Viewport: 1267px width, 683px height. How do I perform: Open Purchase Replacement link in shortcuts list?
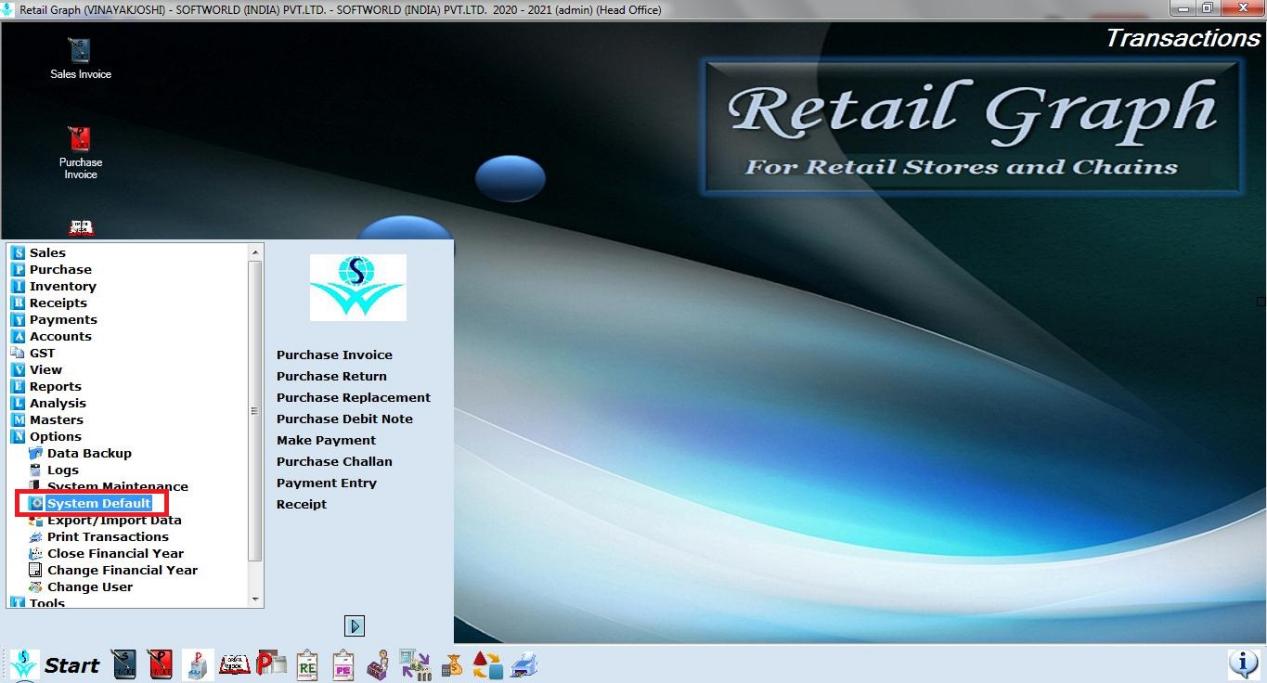(353, 397)
